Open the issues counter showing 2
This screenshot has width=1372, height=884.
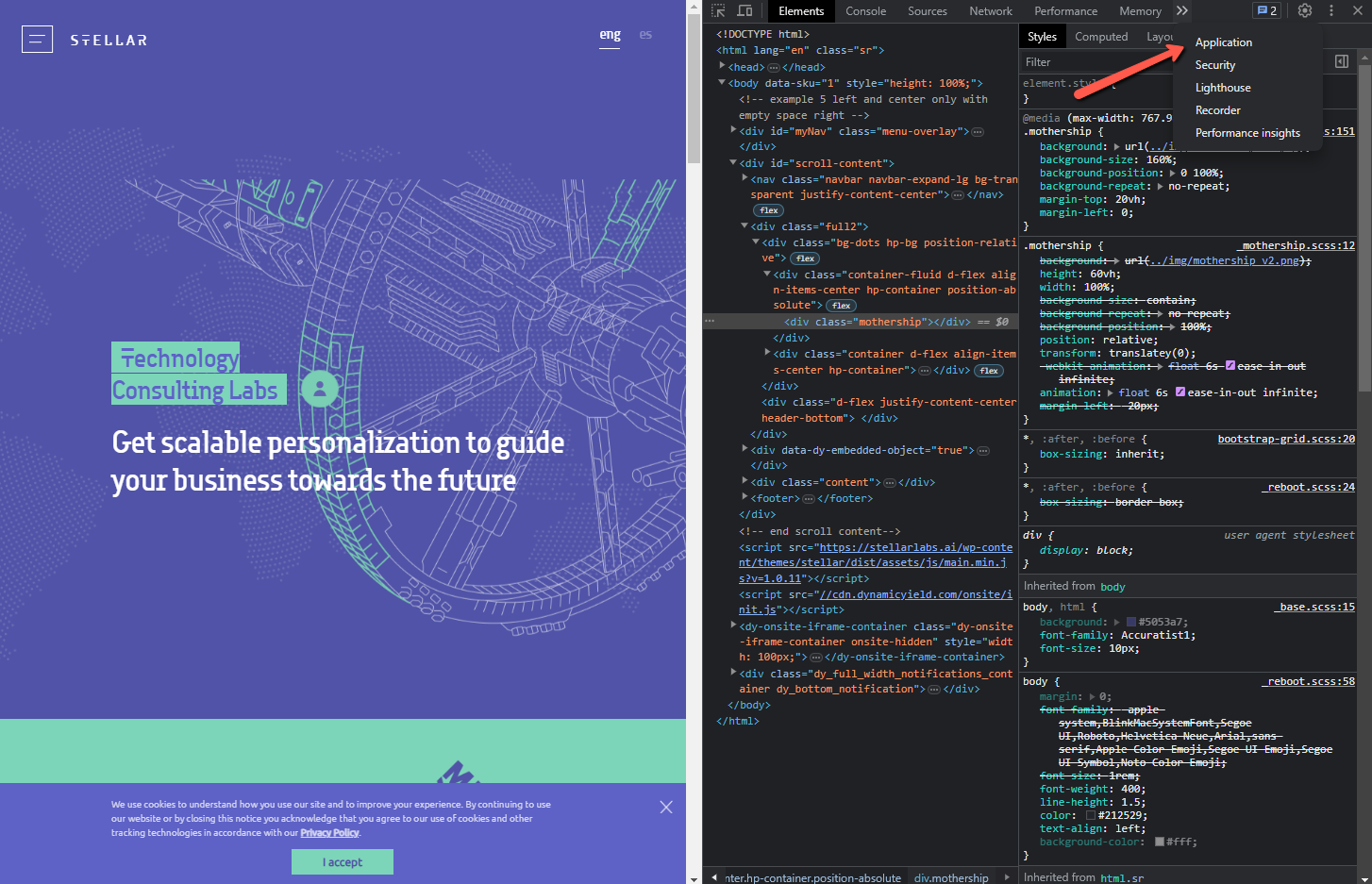coord(1266,11)
